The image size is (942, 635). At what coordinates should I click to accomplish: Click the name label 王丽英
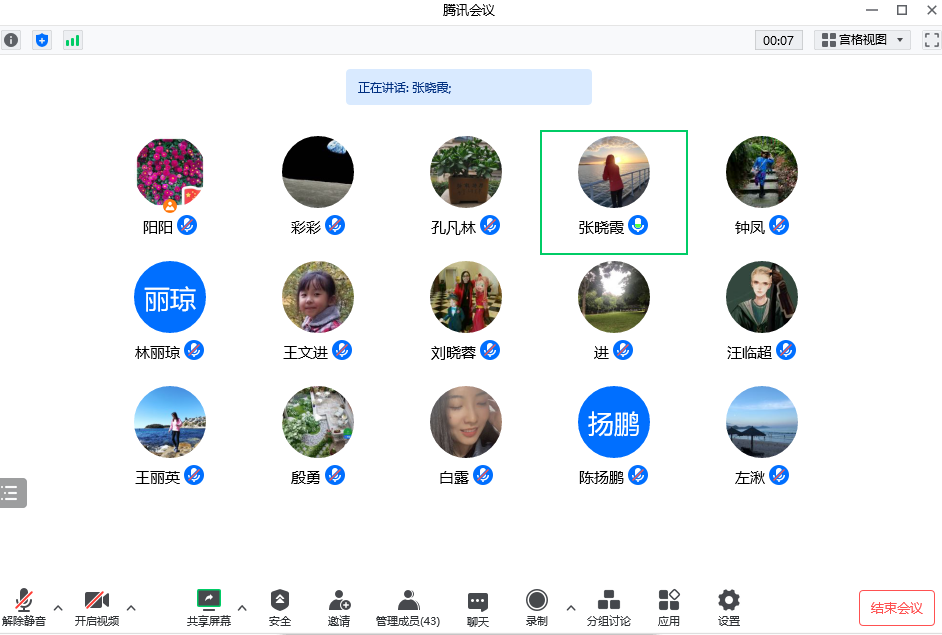coord(157,477)
